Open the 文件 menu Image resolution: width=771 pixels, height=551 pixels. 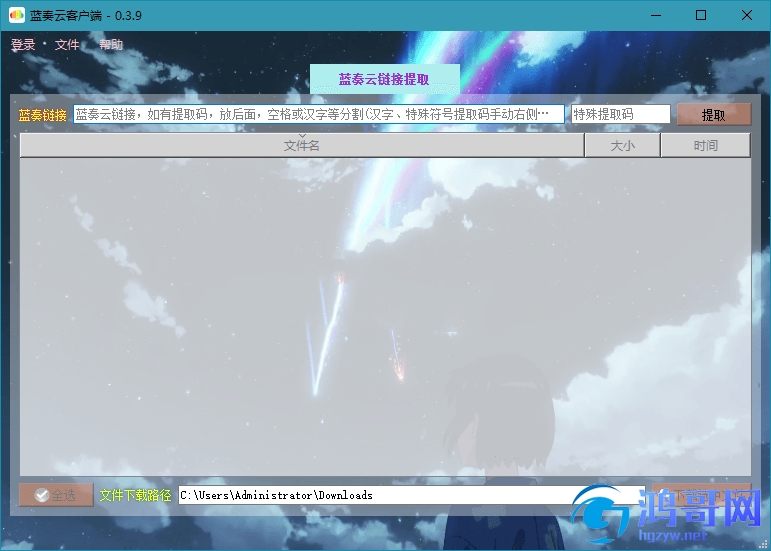(x=67, y=45)
